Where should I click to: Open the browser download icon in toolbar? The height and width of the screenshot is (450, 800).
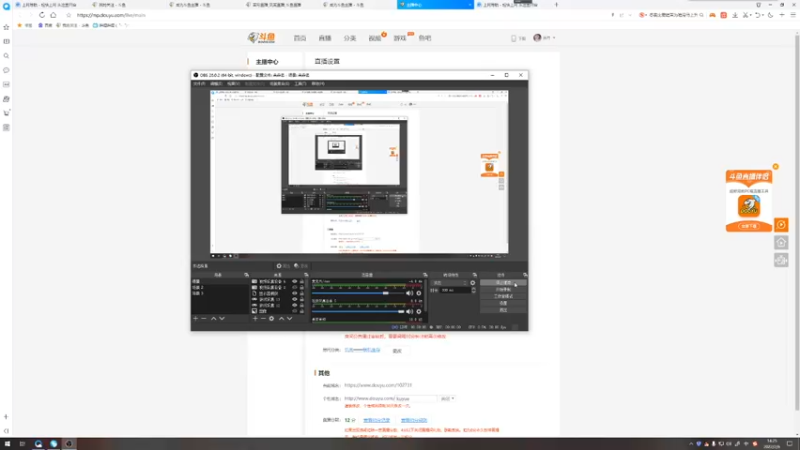coord(735,15)
